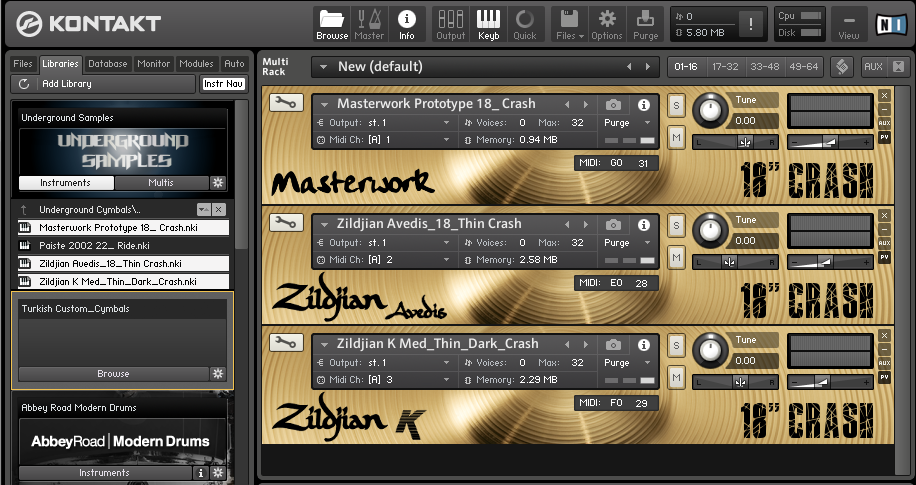
Task: Open Midi Ch dropdown for Masterwork
Action: (446, 140)
